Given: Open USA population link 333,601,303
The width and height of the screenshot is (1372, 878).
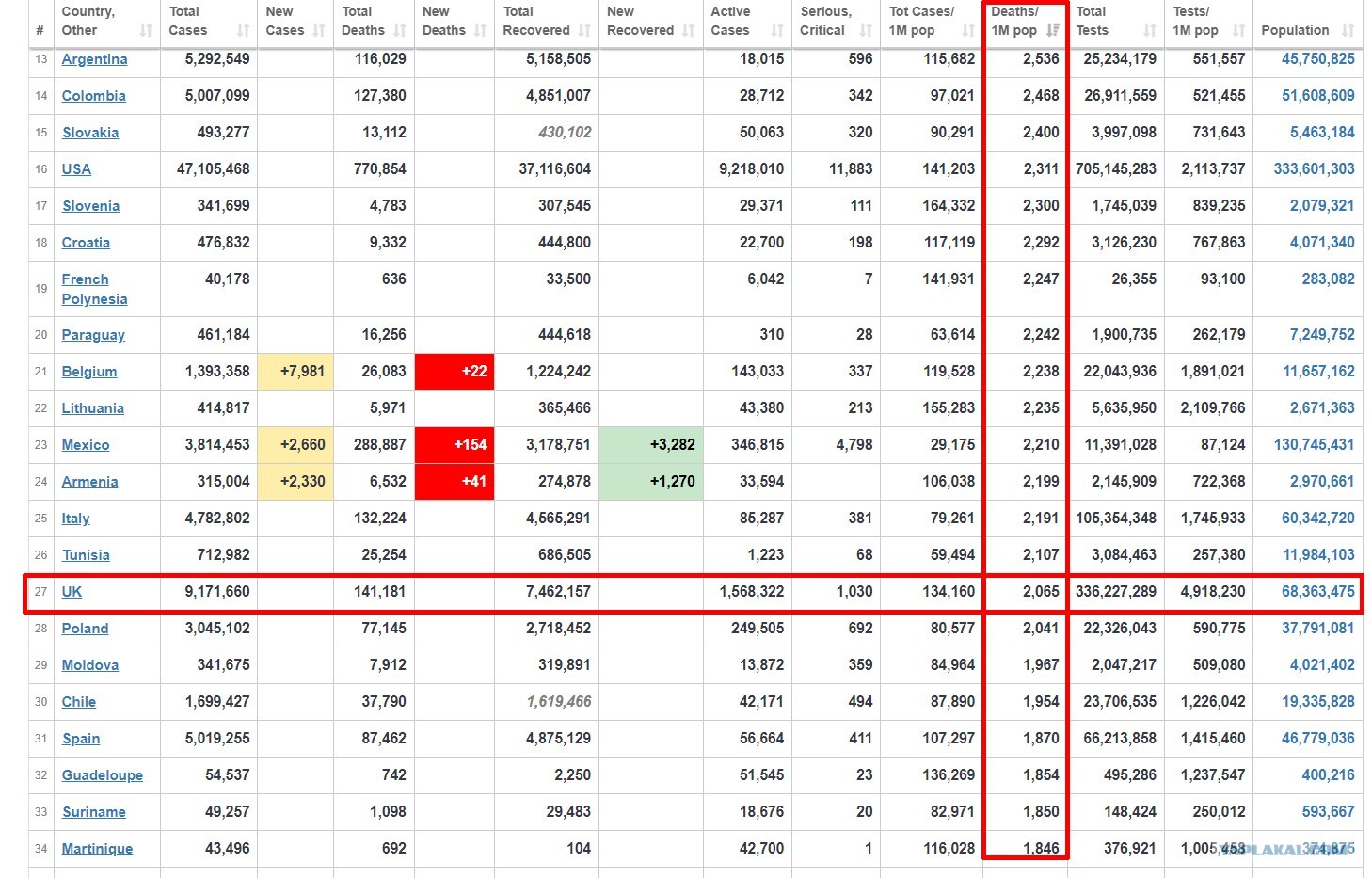Looking at the screenshot, I should (x=1314, y=169).
